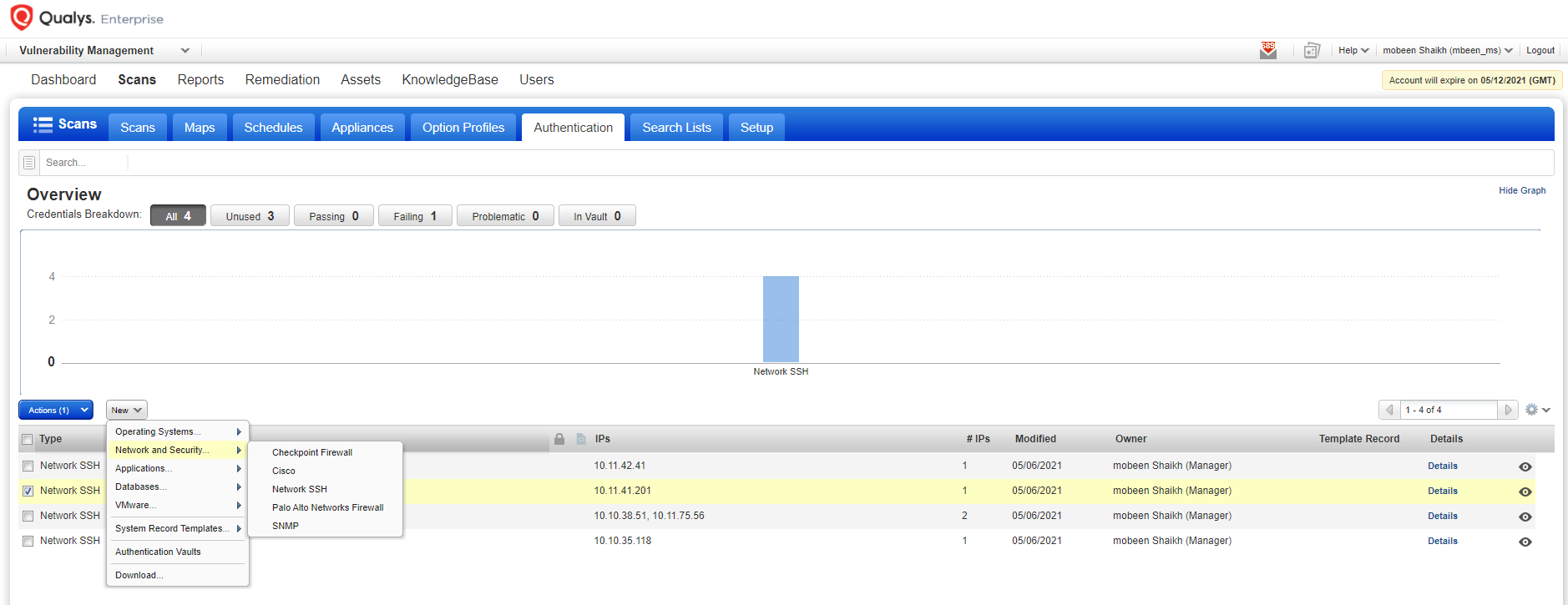The image size is (1568, 605).
Task: Go to previous page arrow
Action: pyautogui.click(x=1389, y=410)
